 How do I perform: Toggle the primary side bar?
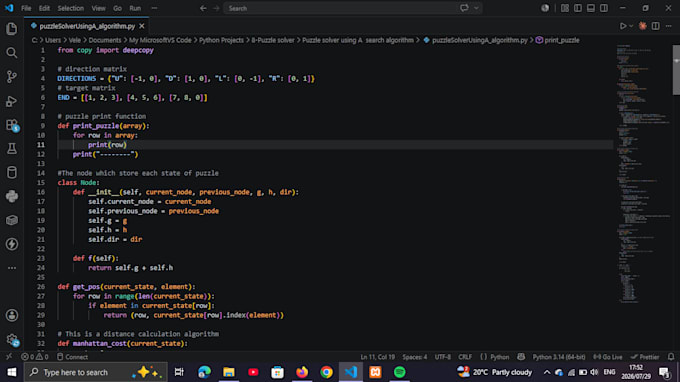click(x=578, y=8)
